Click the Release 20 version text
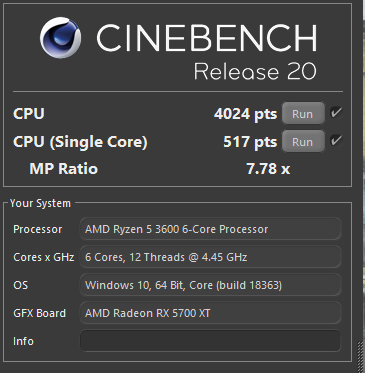 pyautogui.click(x=255, y=71)
